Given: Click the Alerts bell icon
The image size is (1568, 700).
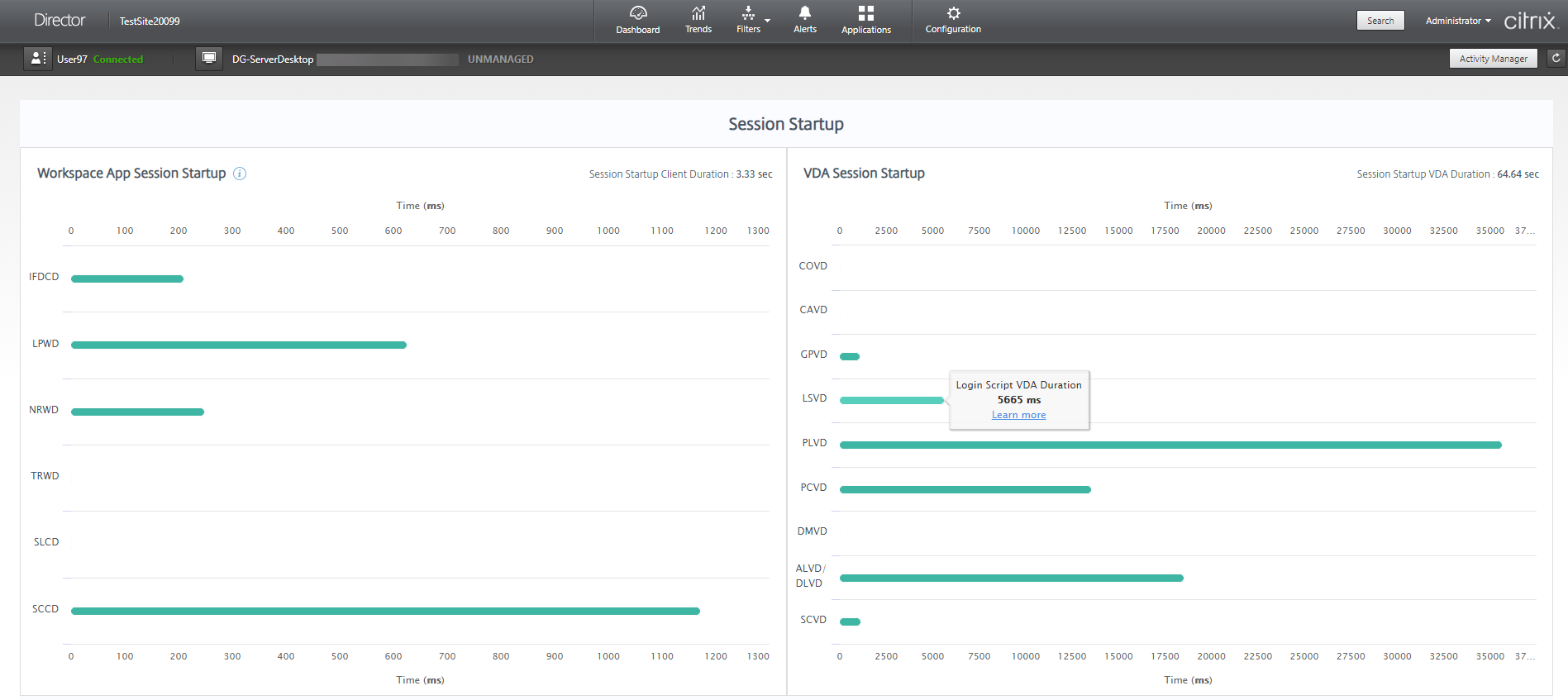Looking at the screenshot, I should (804, 13).
